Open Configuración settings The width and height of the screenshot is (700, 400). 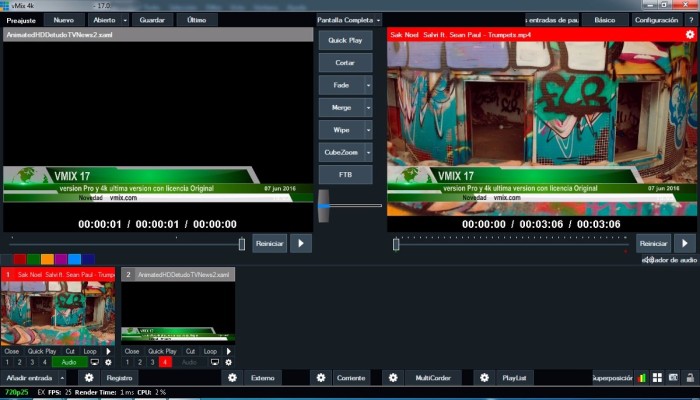point(656,20)
